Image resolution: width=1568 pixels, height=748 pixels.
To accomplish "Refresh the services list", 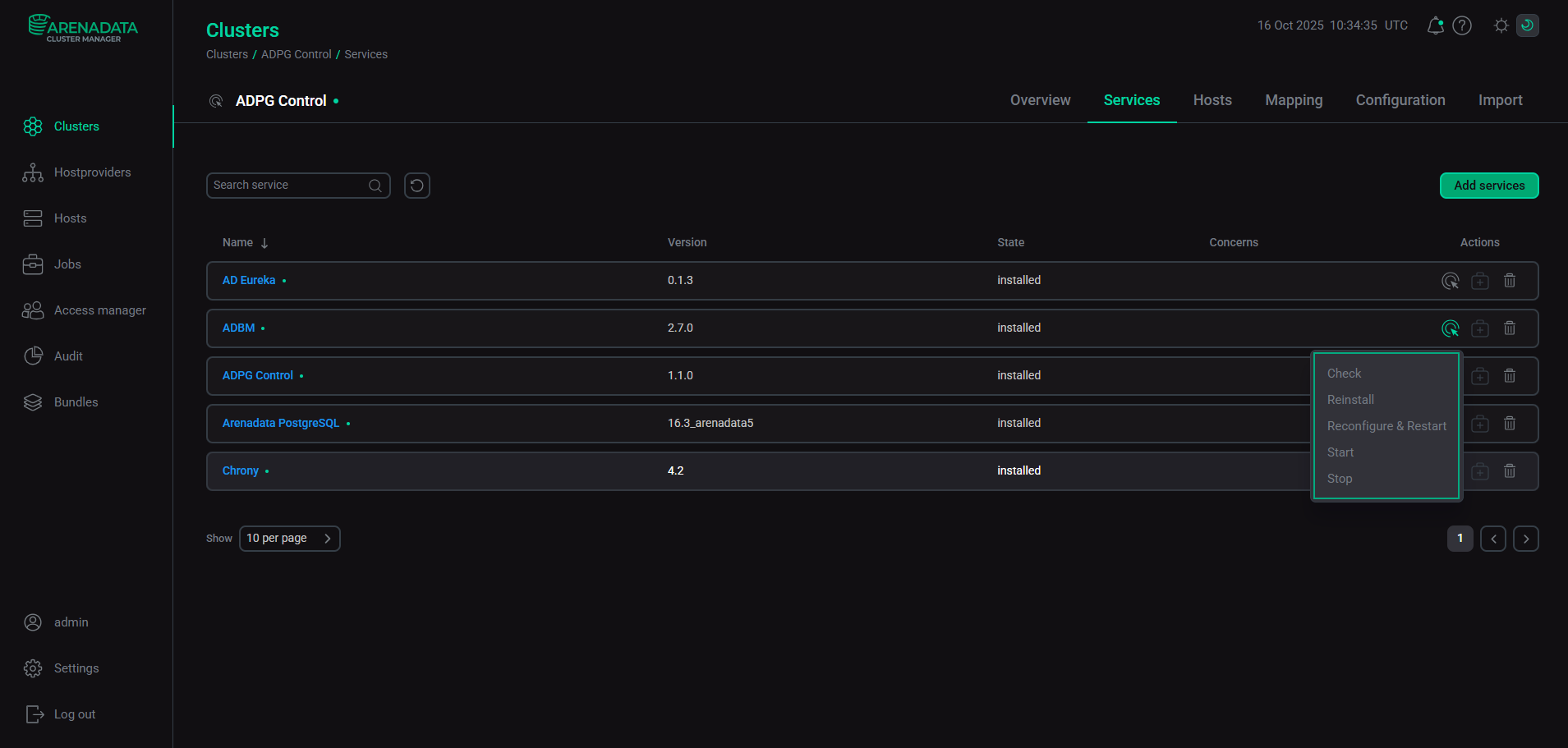I will [416, 185].
